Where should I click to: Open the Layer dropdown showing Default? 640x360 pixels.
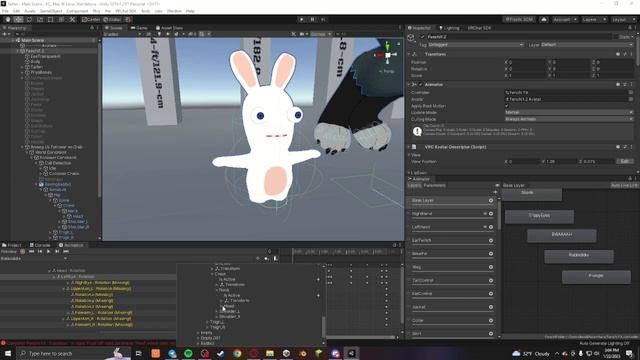(587, 44)
